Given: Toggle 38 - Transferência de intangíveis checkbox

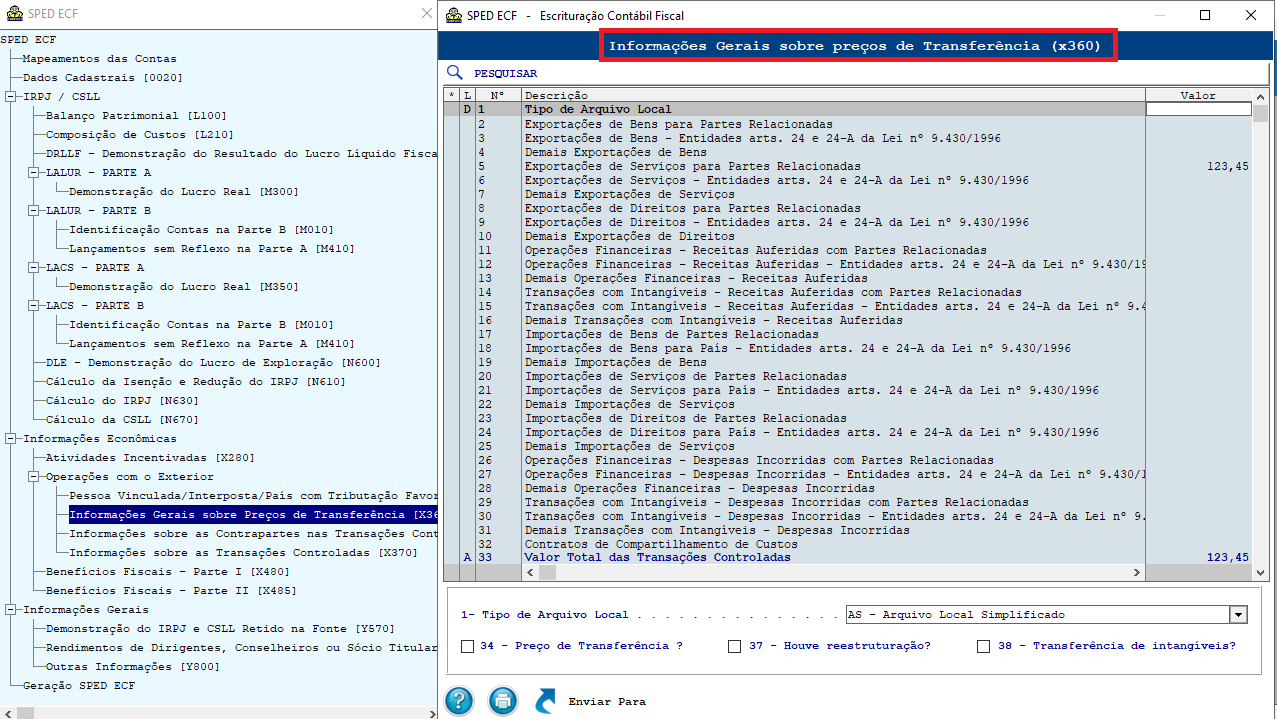Looking at the screenshot, I should coord(984,646).
